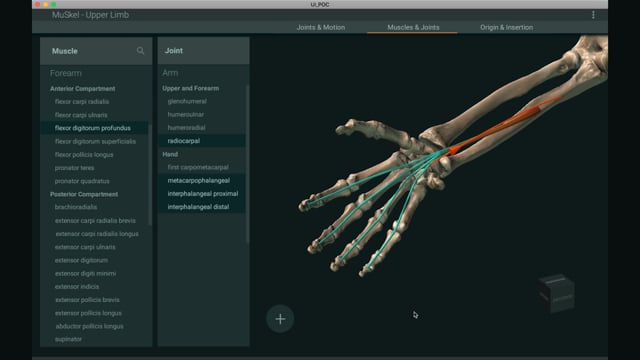Screen dimensions: 640x360
Task: Select extensor digiti minimi muscle
Action: pyautogui.click(x=85, y=273)
